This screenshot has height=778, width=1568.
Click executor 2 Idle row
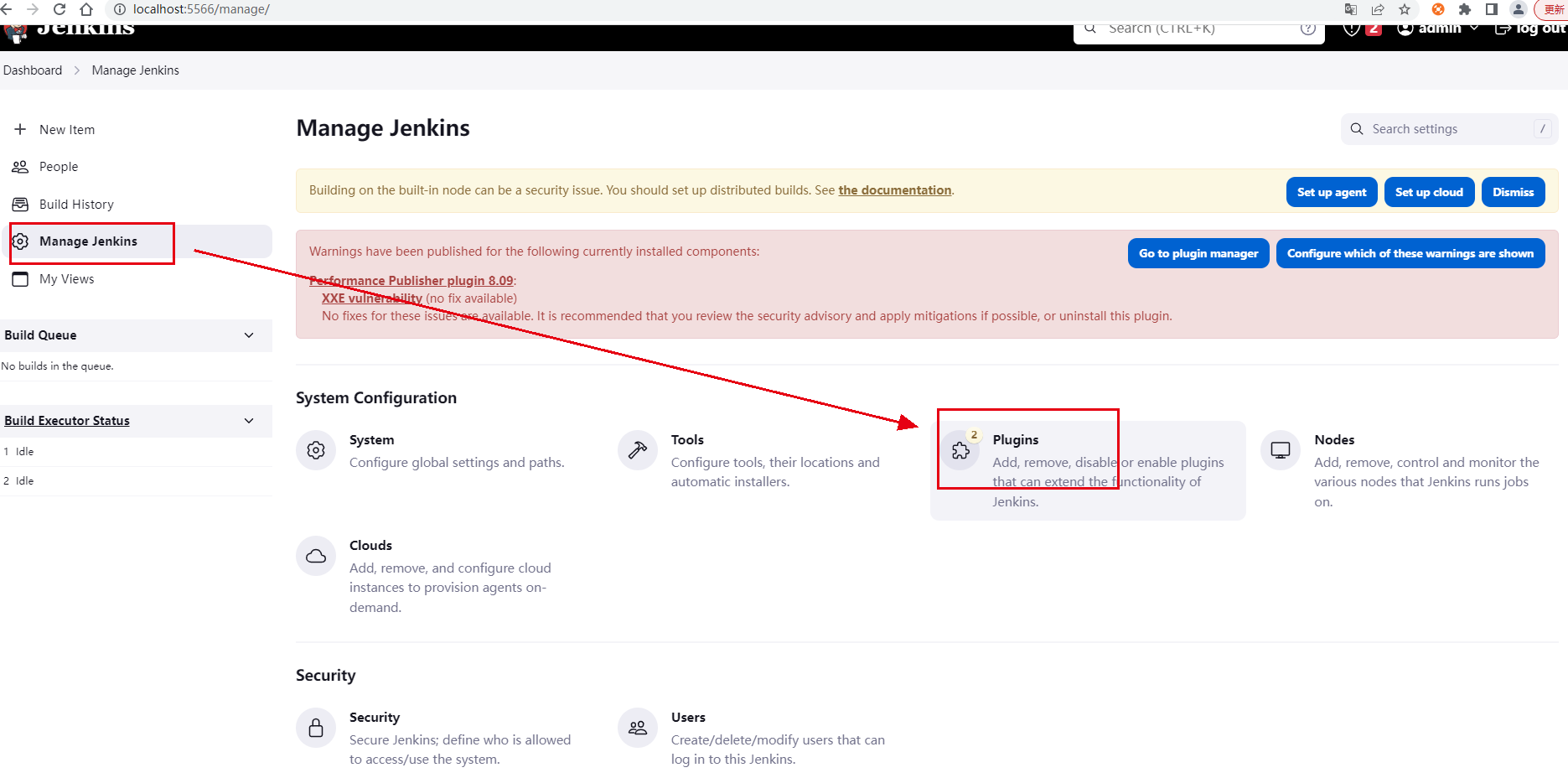pos(136,480)
